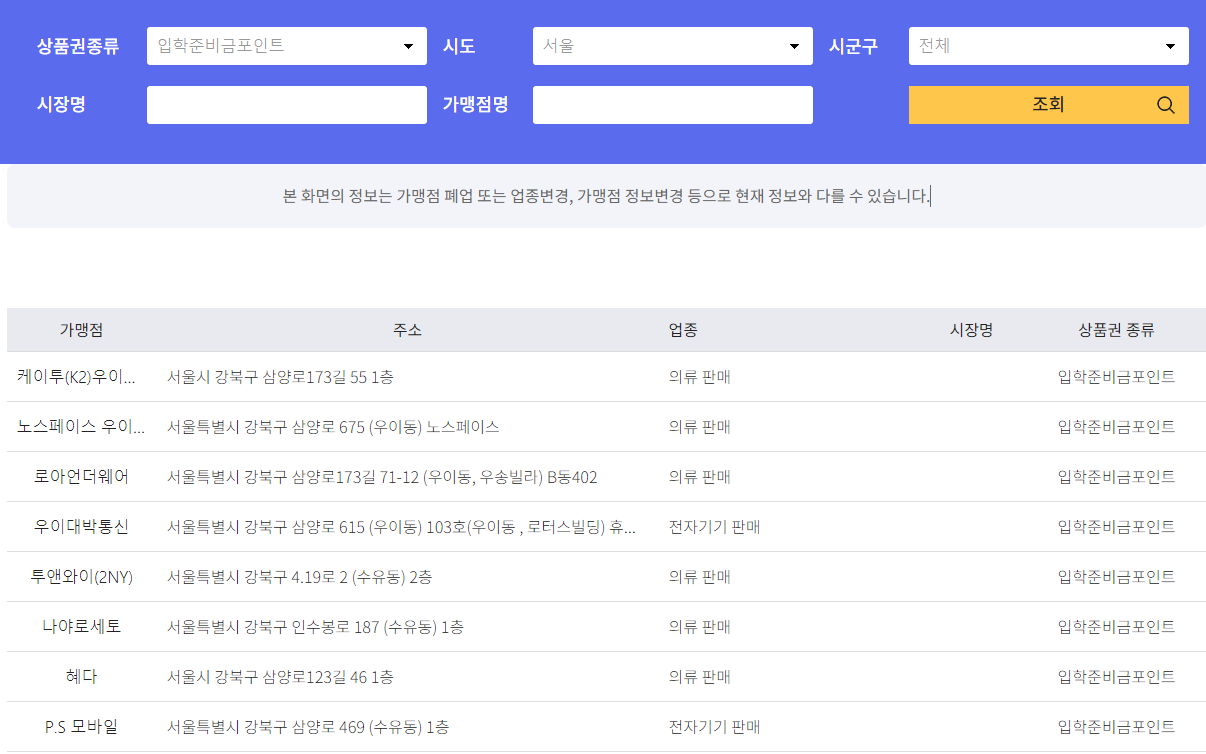Click inside the 가맹점명 input field
This screenshot has height=754, width=1206.
pos(672,104)
